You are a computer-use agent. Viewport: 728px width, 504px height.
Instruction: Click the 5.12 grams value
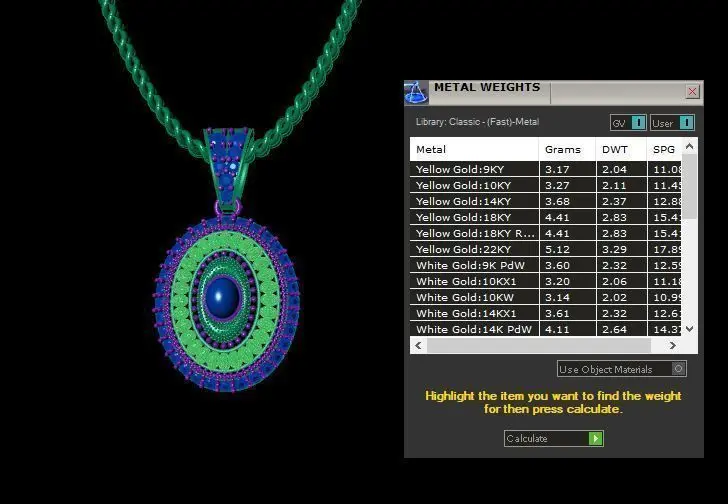point(557,249)
